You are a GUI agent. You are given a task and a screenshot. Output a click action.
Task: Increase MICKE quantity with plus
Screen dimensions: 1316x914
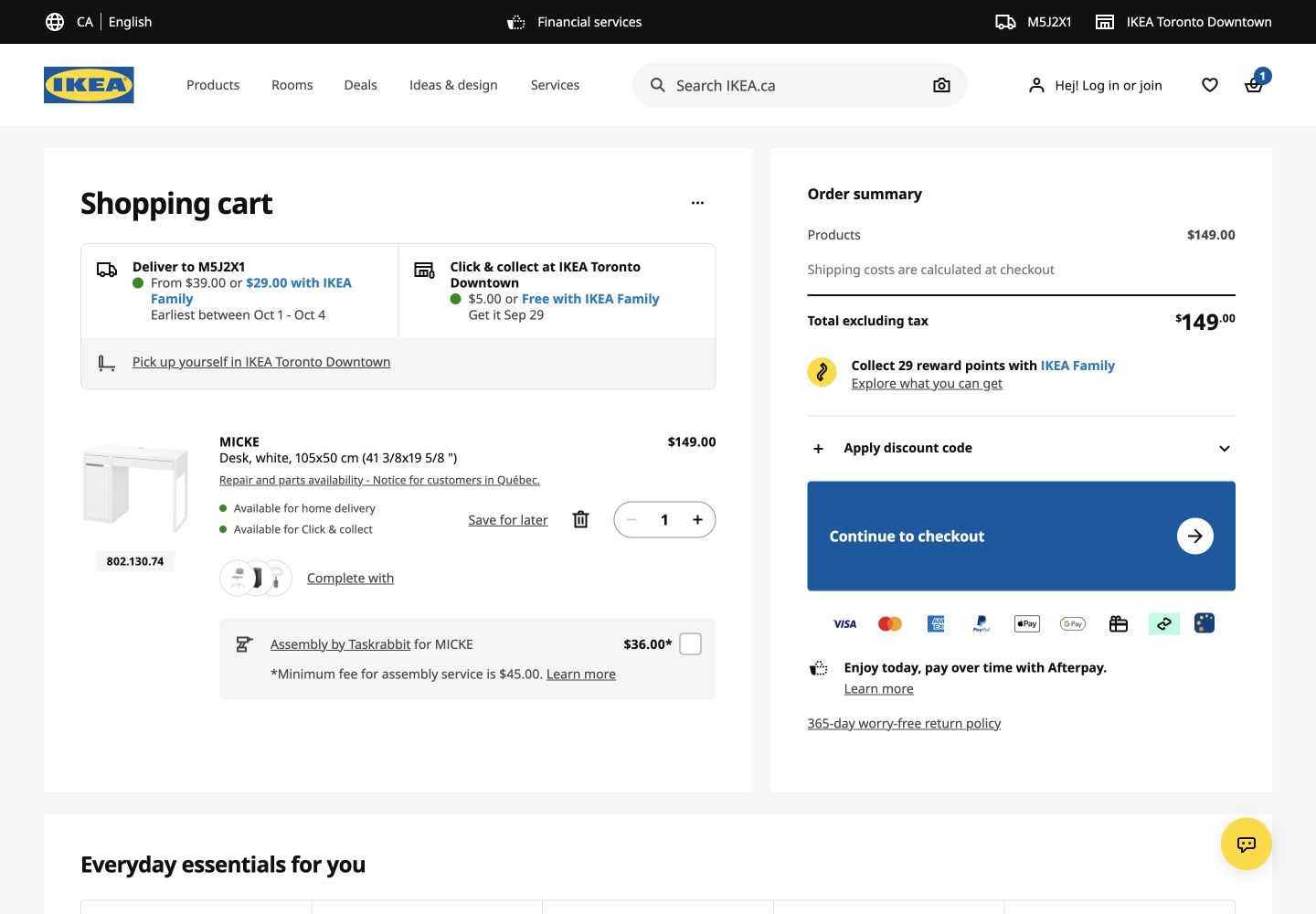(x=697, y=520)
